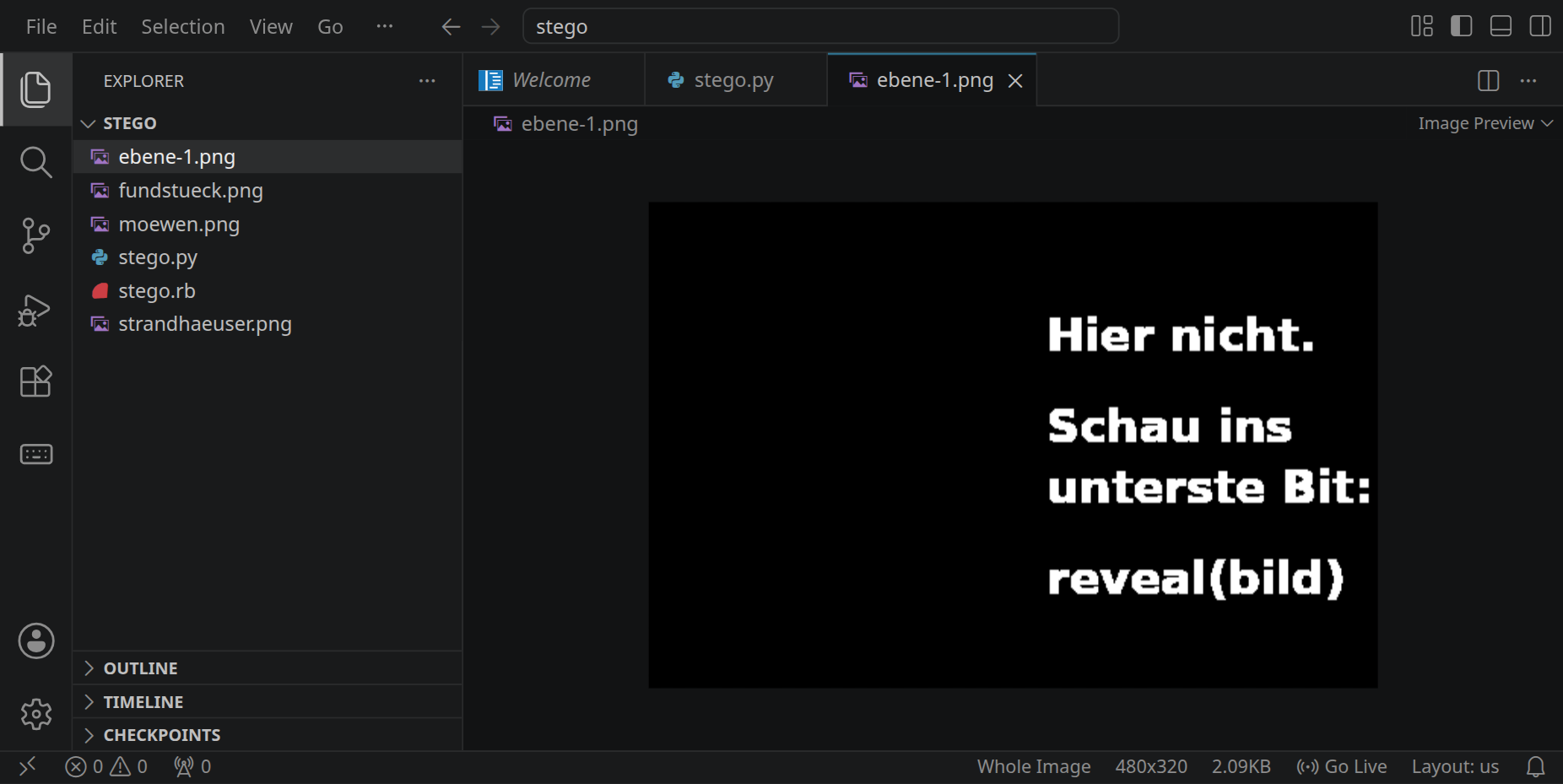
Task: Open the Customize Layout icon
Action: point(1422,26)
